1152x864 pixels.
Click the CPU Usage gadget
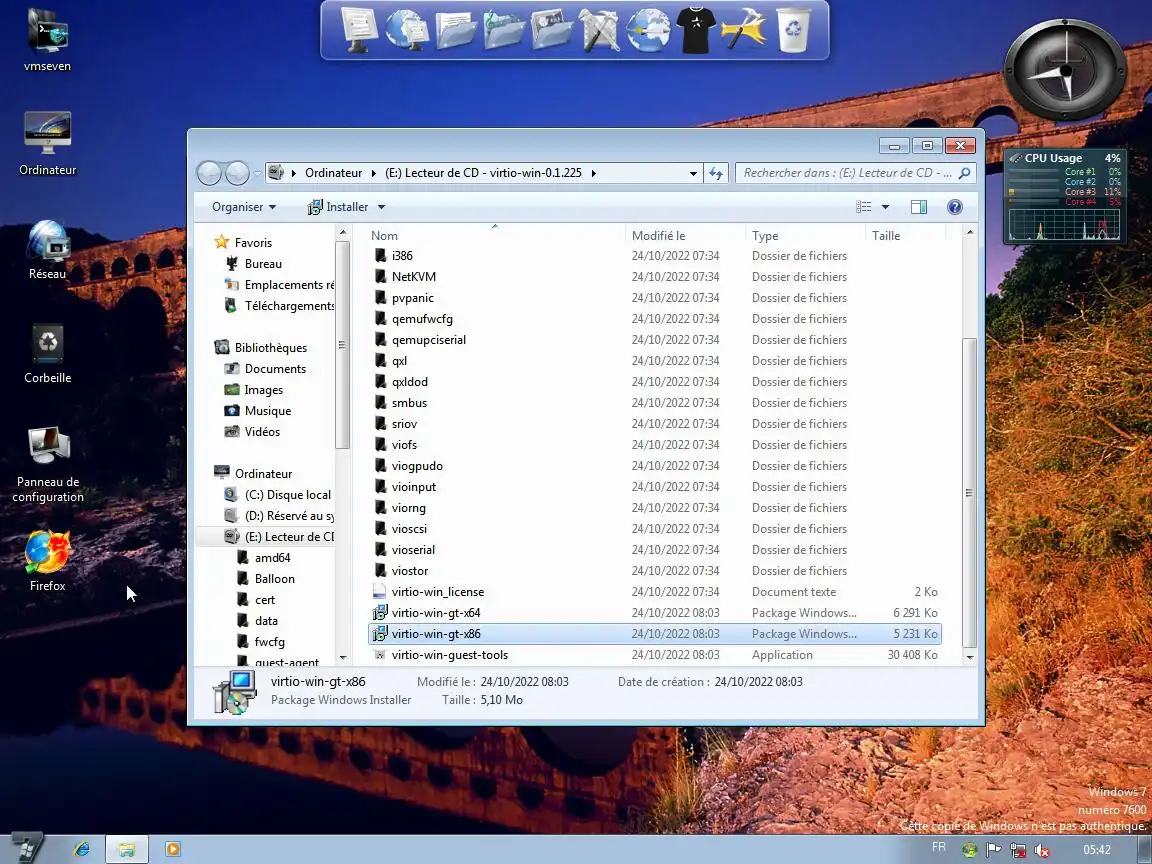pyautogui.click(x=1065, y=197)
